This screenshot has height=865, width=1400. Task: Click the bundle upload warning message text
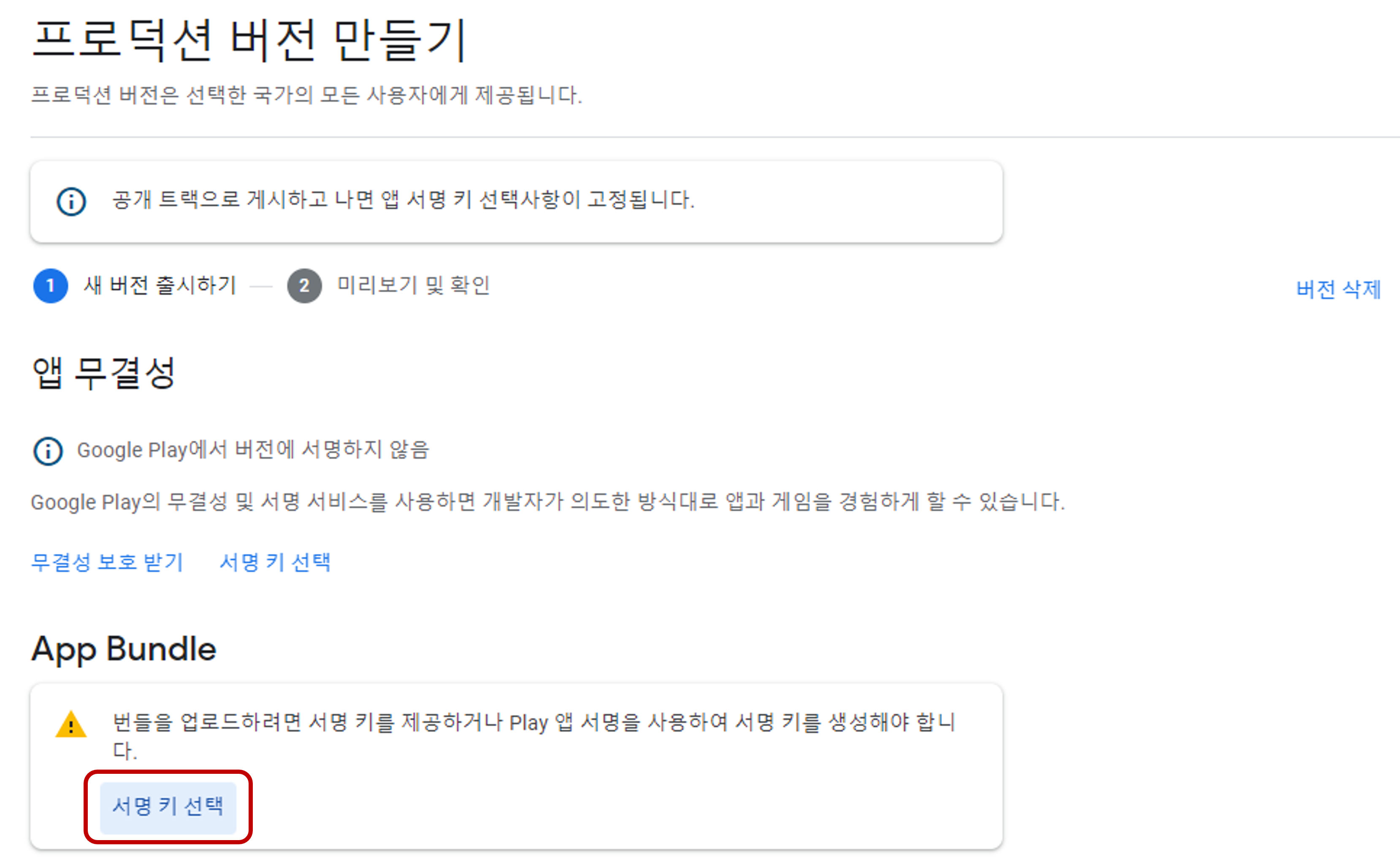(x=533, y=736)
